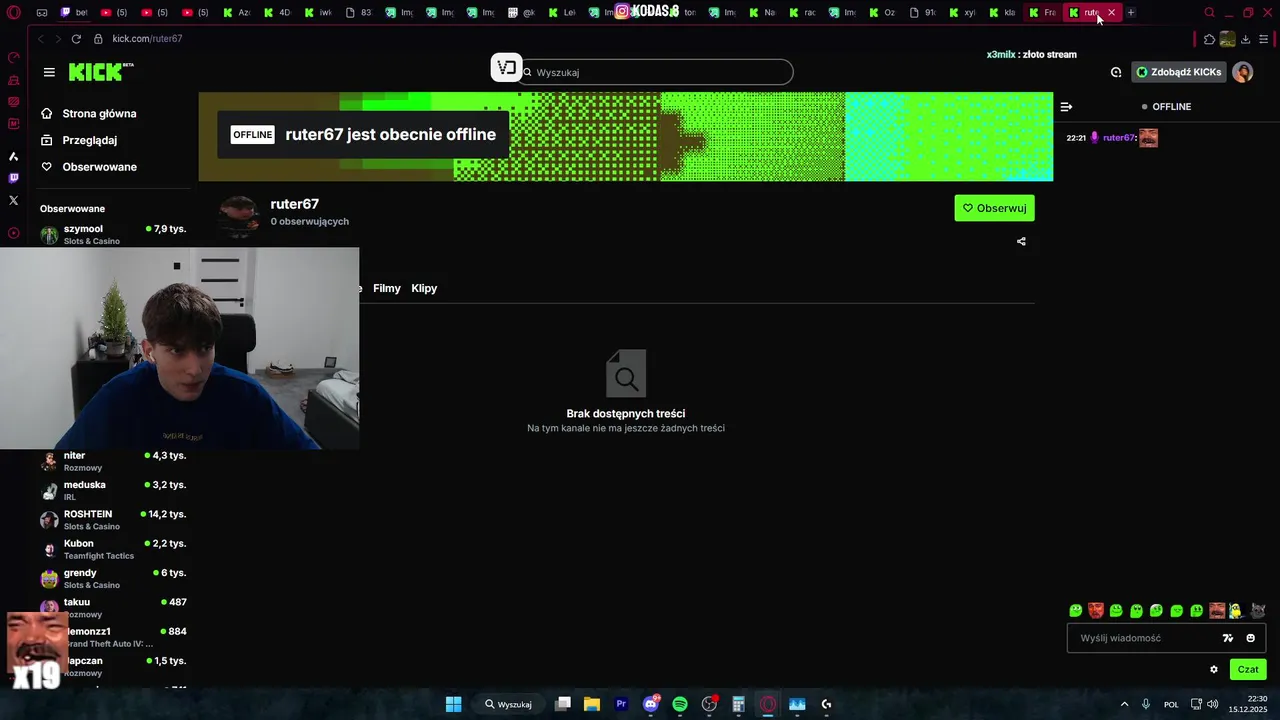Open Opera easy setup menu icon

tap(1264, 39)
